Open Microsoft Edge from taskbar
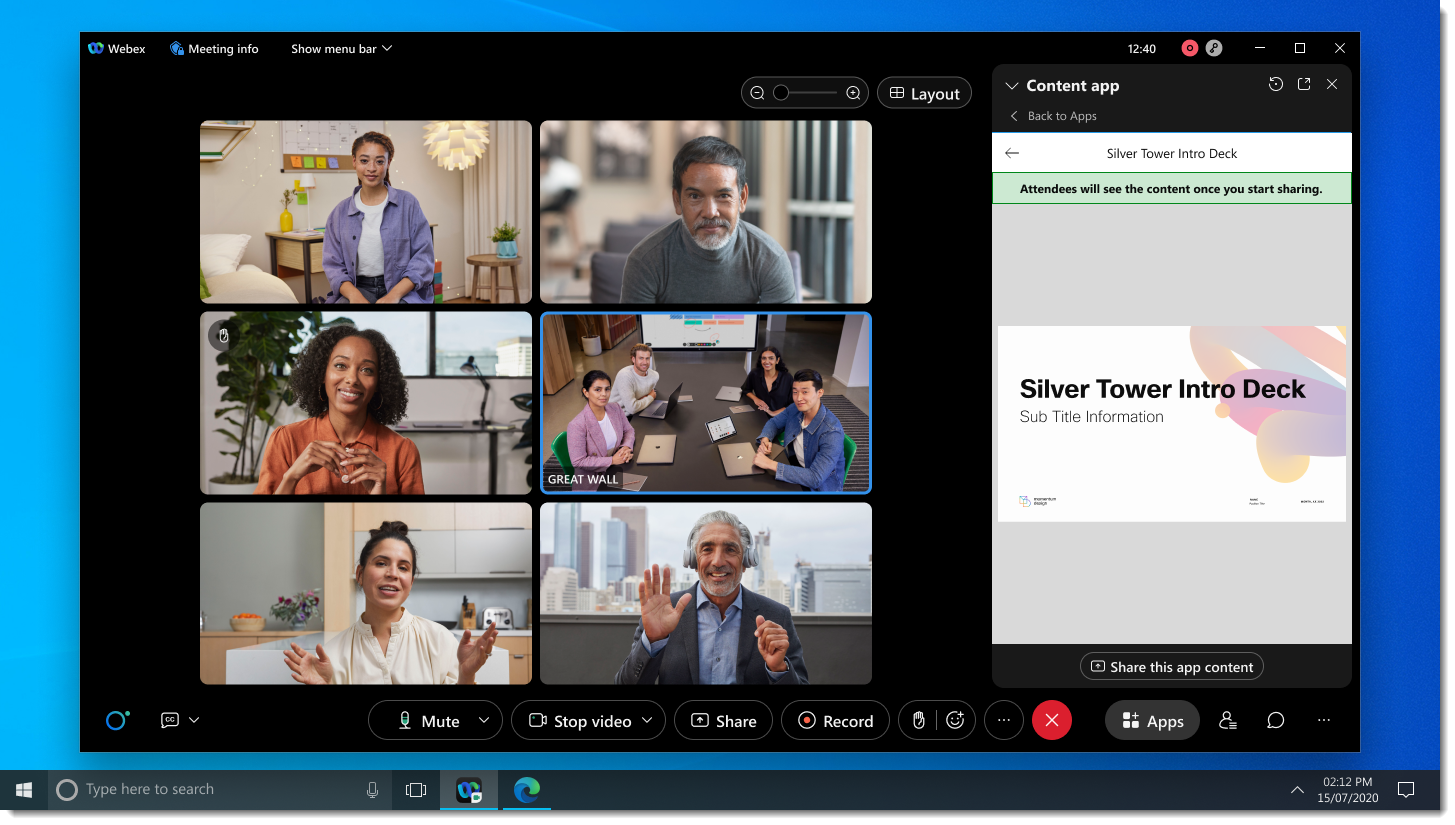Screen dimensions: 1455x825 pos(527,790)
